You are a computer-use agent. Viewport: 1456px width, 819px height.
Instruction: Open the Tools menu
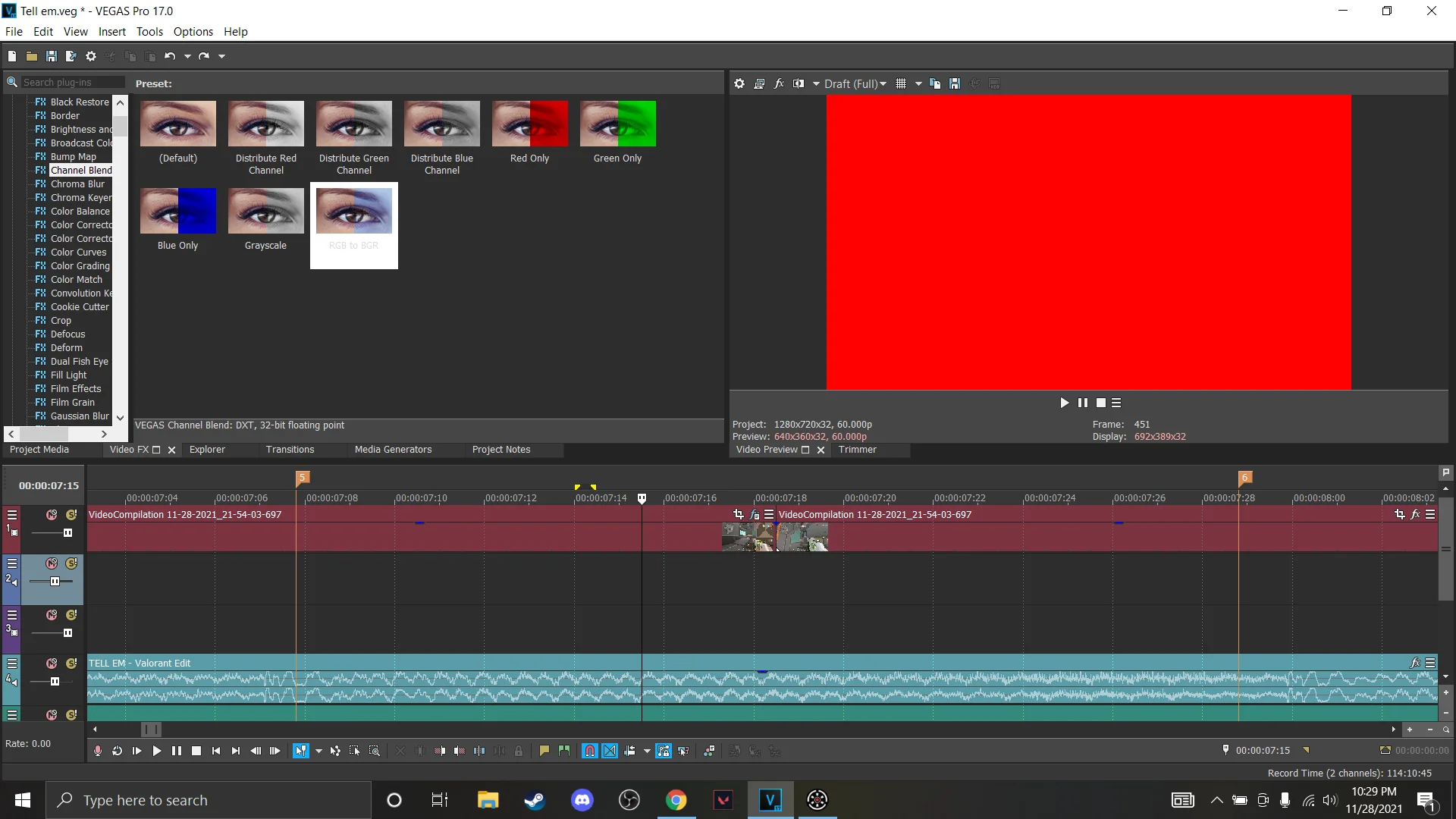149,31
